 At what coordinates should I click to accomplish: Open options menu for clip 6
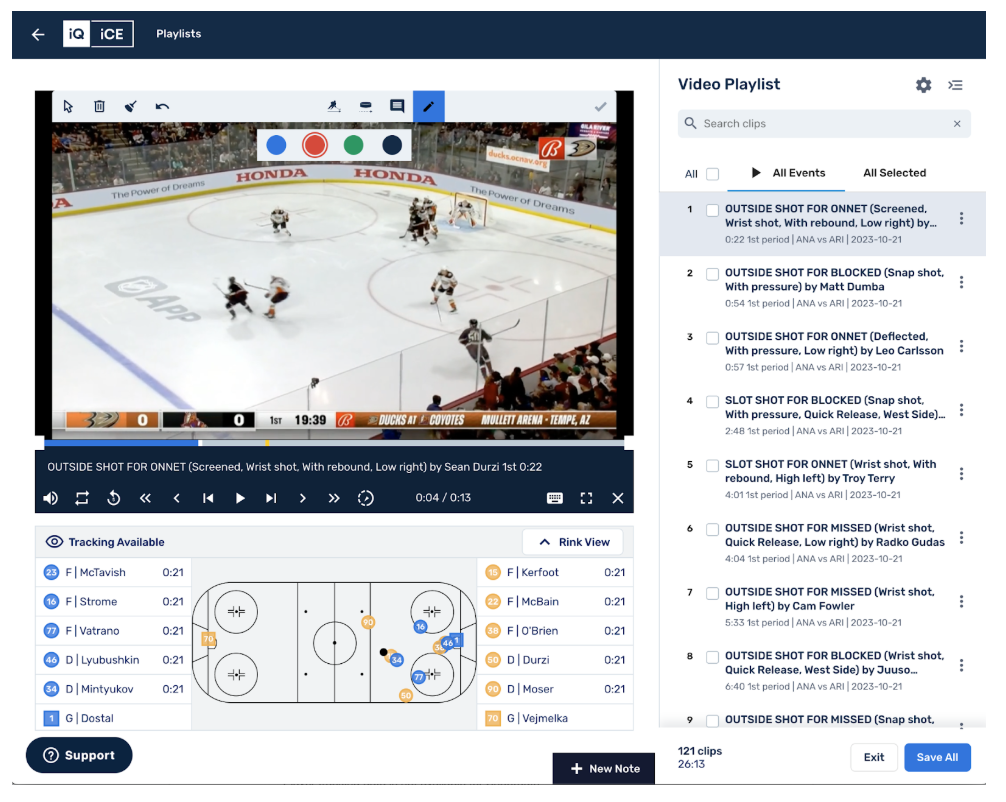click(961, 538)
